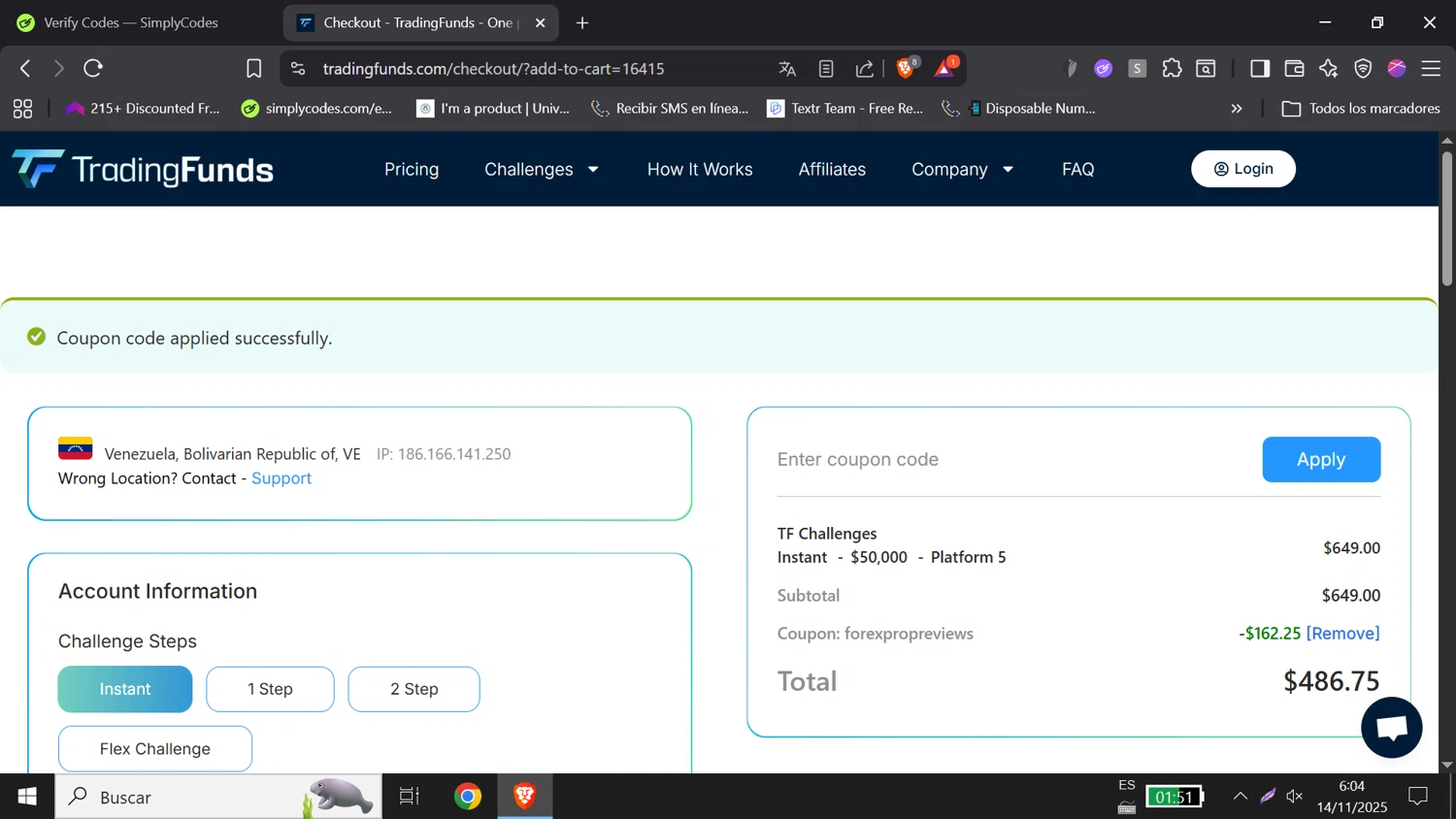The width and height of the screenshot is (1456, 819).
Task: Click the address bar URL
Action: tap(493, 69)
